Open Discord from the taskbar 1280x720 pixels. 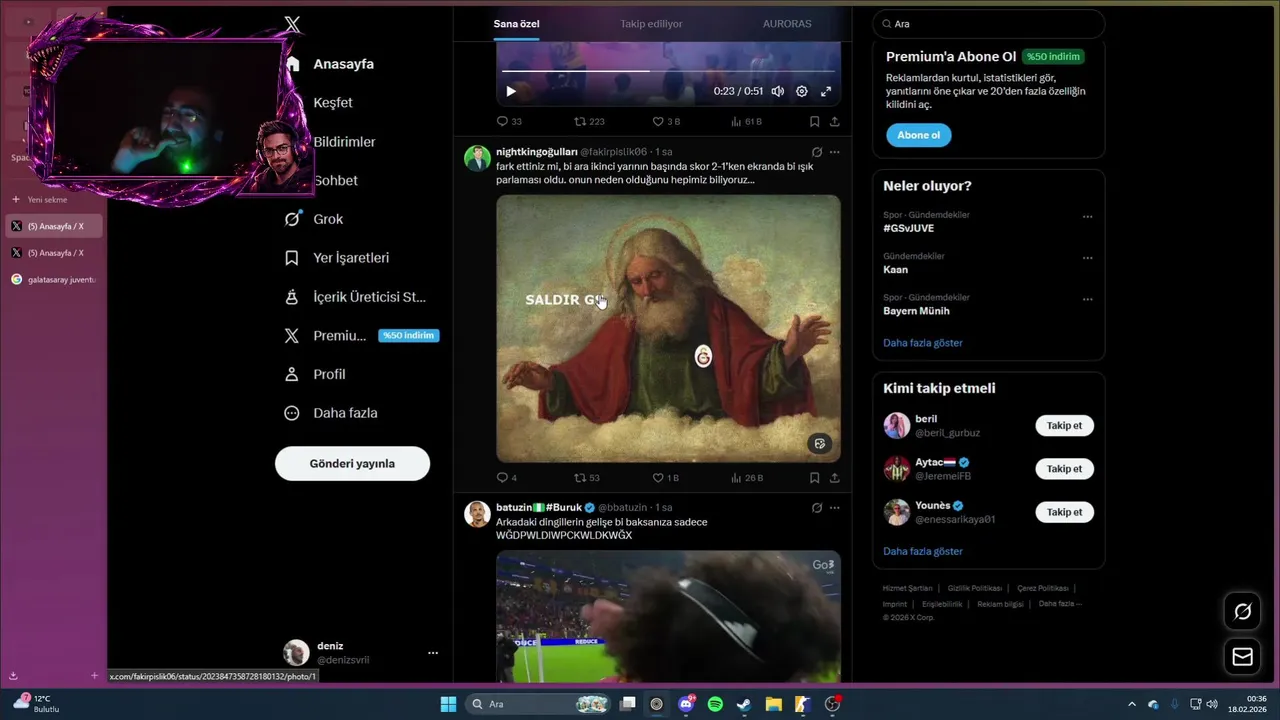pos(686,704)
